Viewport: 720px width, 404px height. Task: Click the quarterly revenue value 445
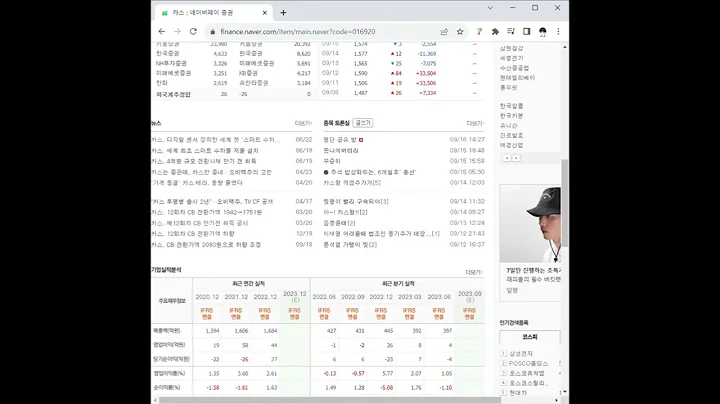click(388, 331)
